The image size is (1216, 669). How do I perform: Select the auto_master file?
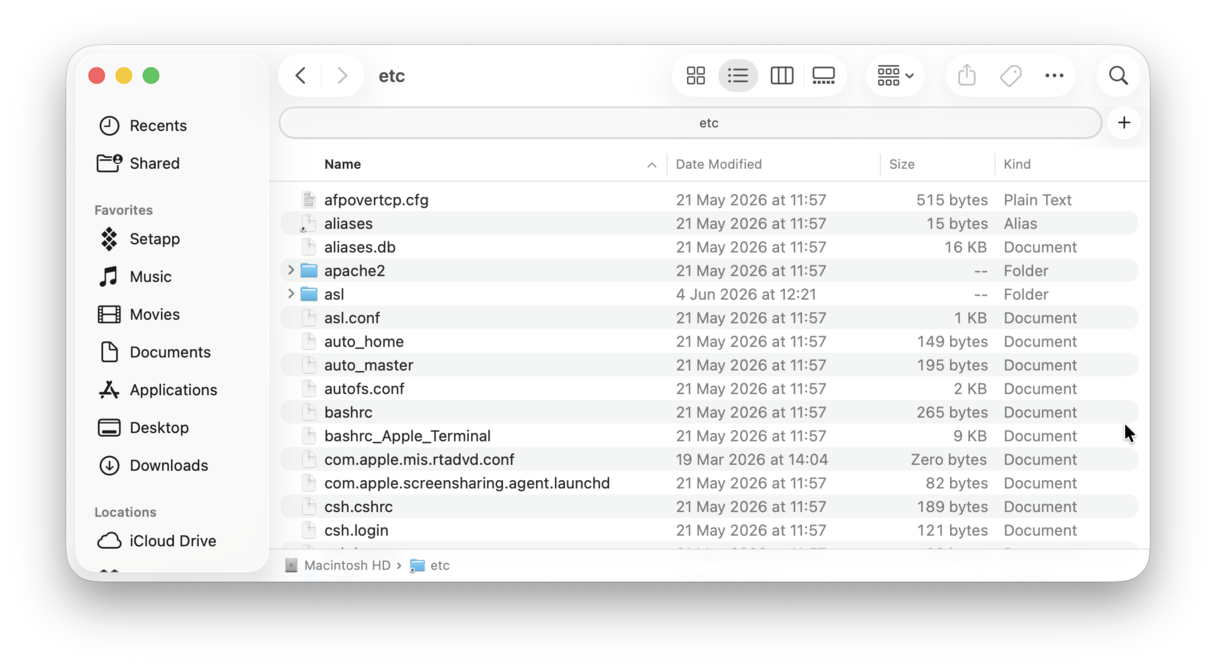click(709, 365)
